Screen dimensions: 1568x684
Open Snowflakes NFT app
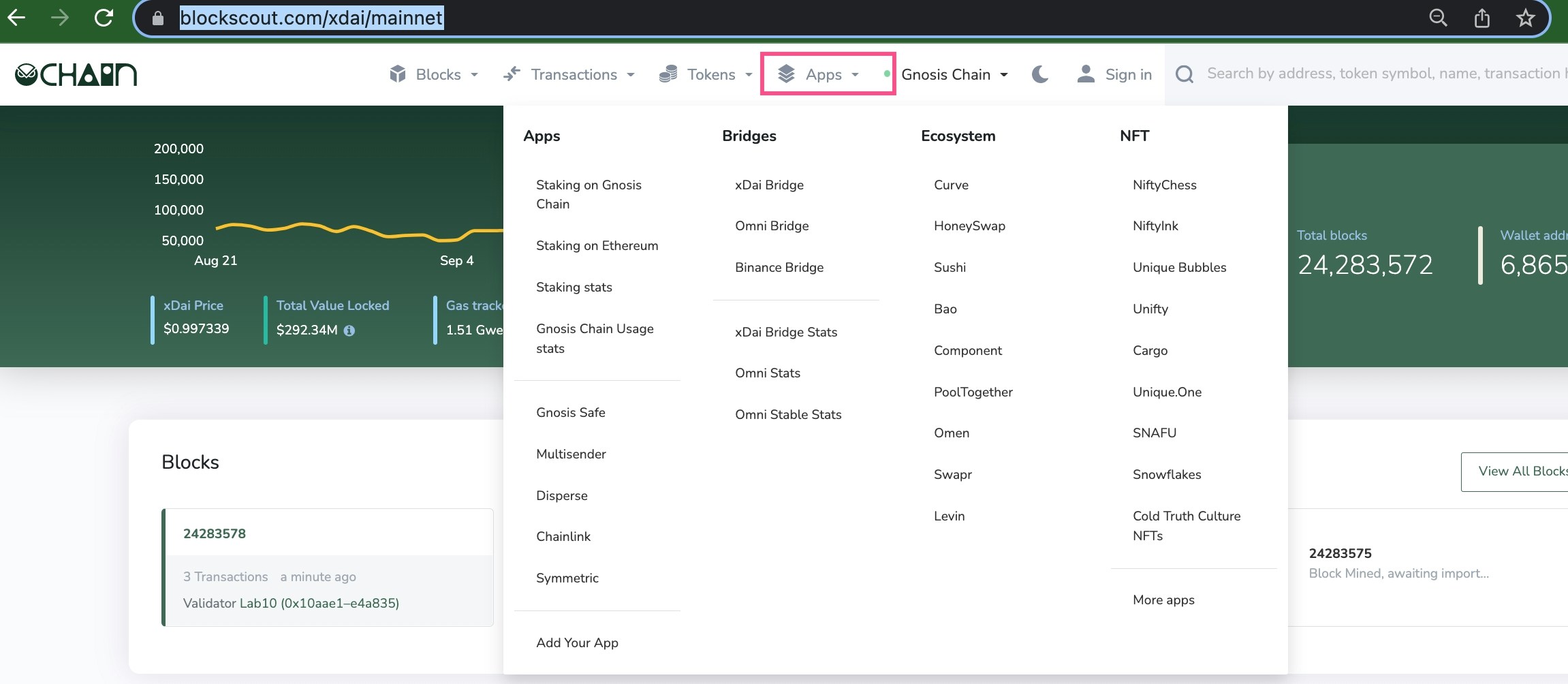coord(1167,474)
